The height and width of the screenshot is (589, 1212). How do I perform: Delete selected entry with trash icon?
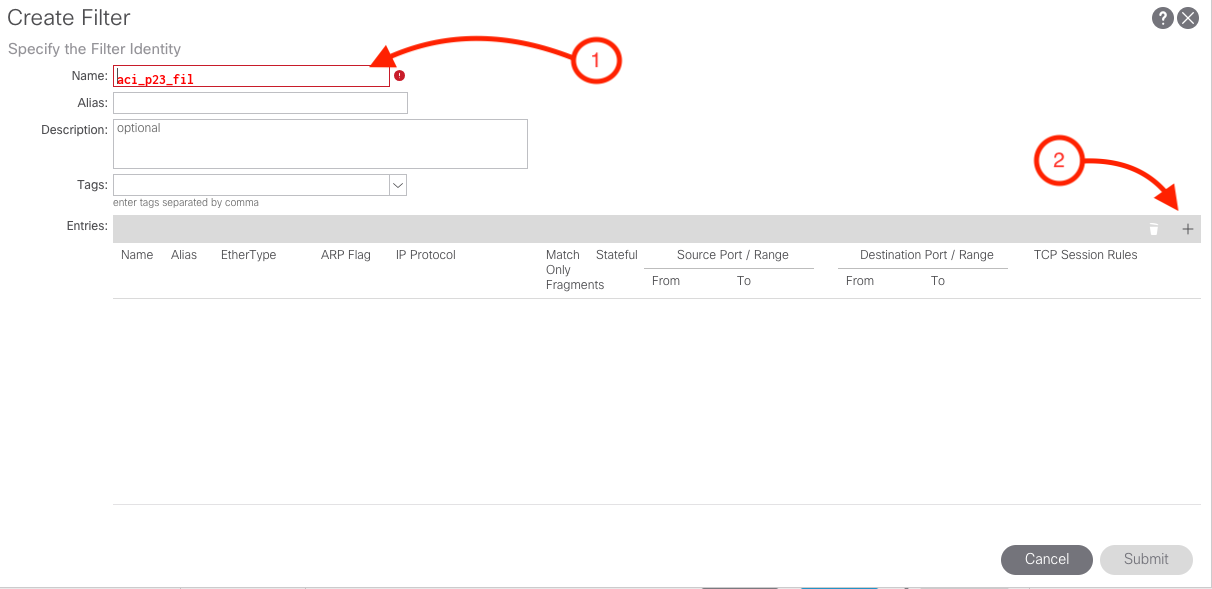coord(1154,229)
